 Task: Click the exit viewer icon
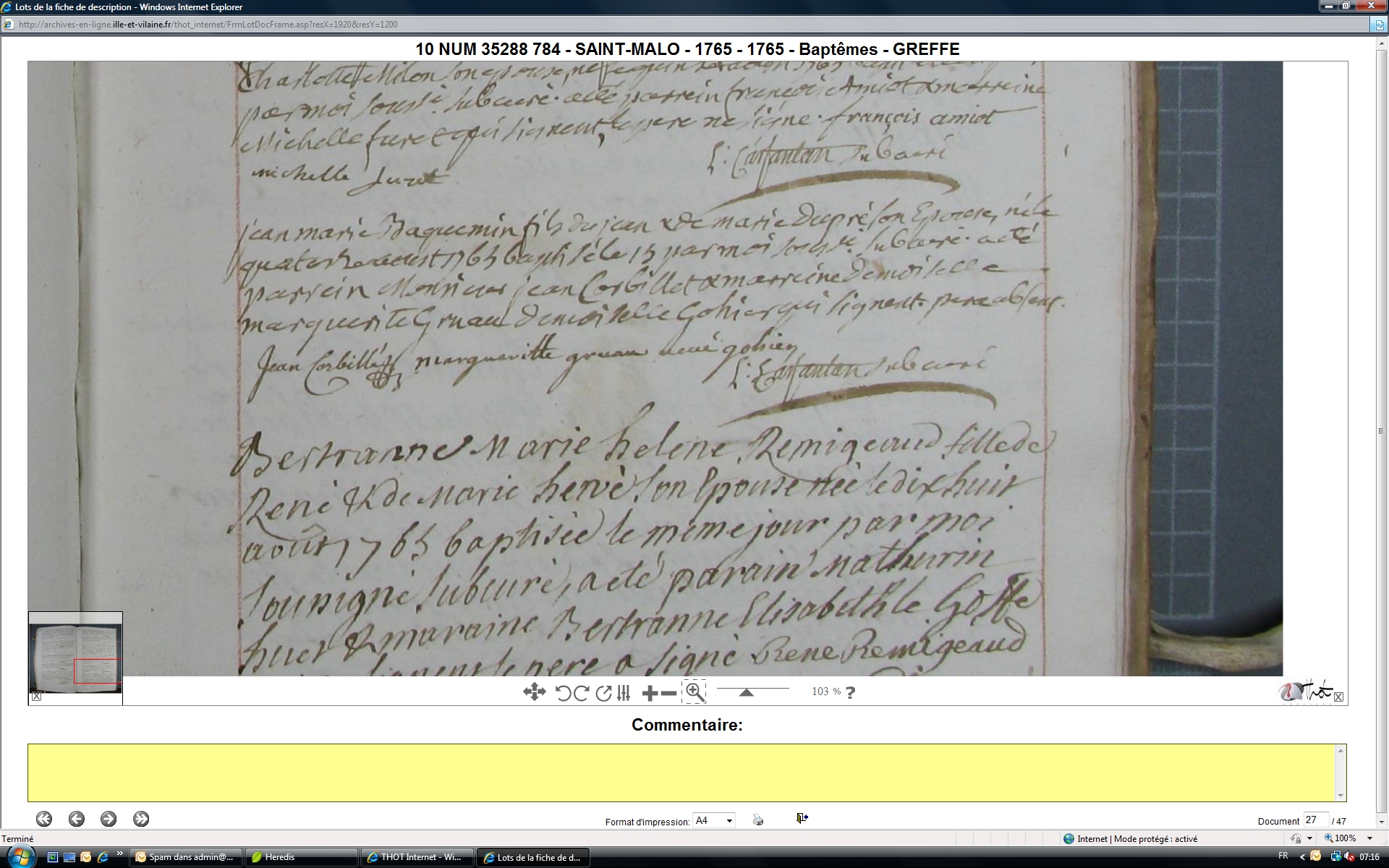point(802,818)
